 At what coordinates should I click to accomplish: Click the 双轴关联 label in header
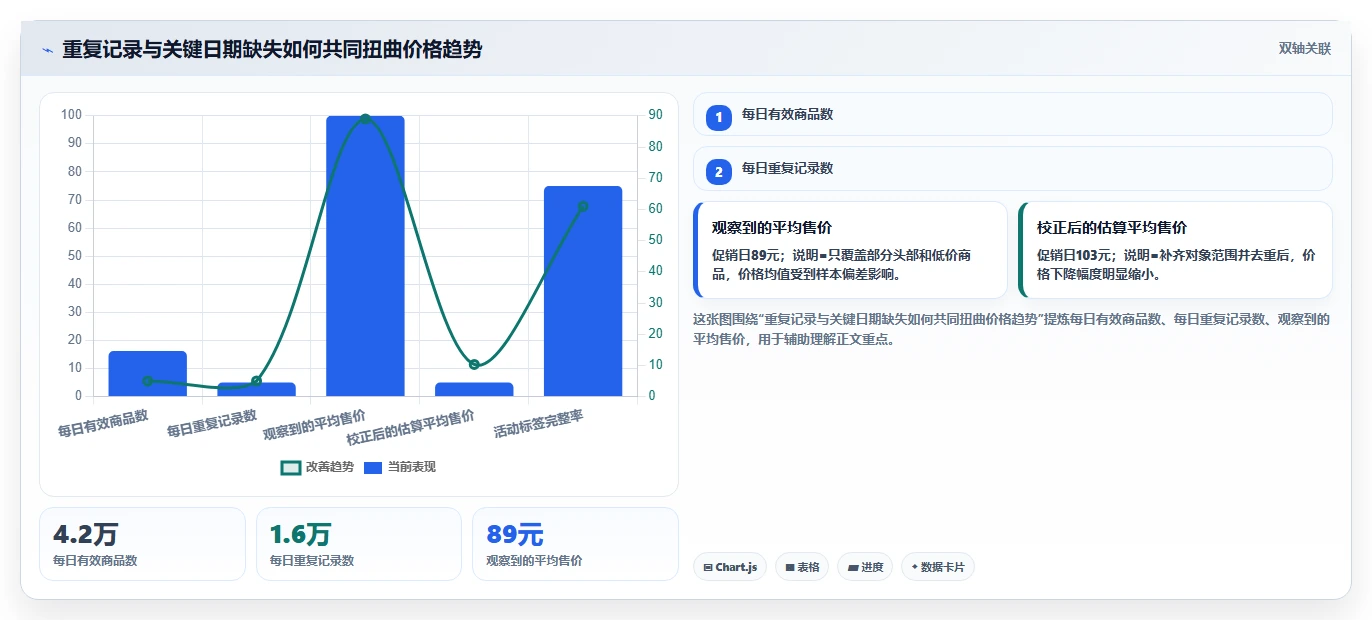click(1304, 49)
